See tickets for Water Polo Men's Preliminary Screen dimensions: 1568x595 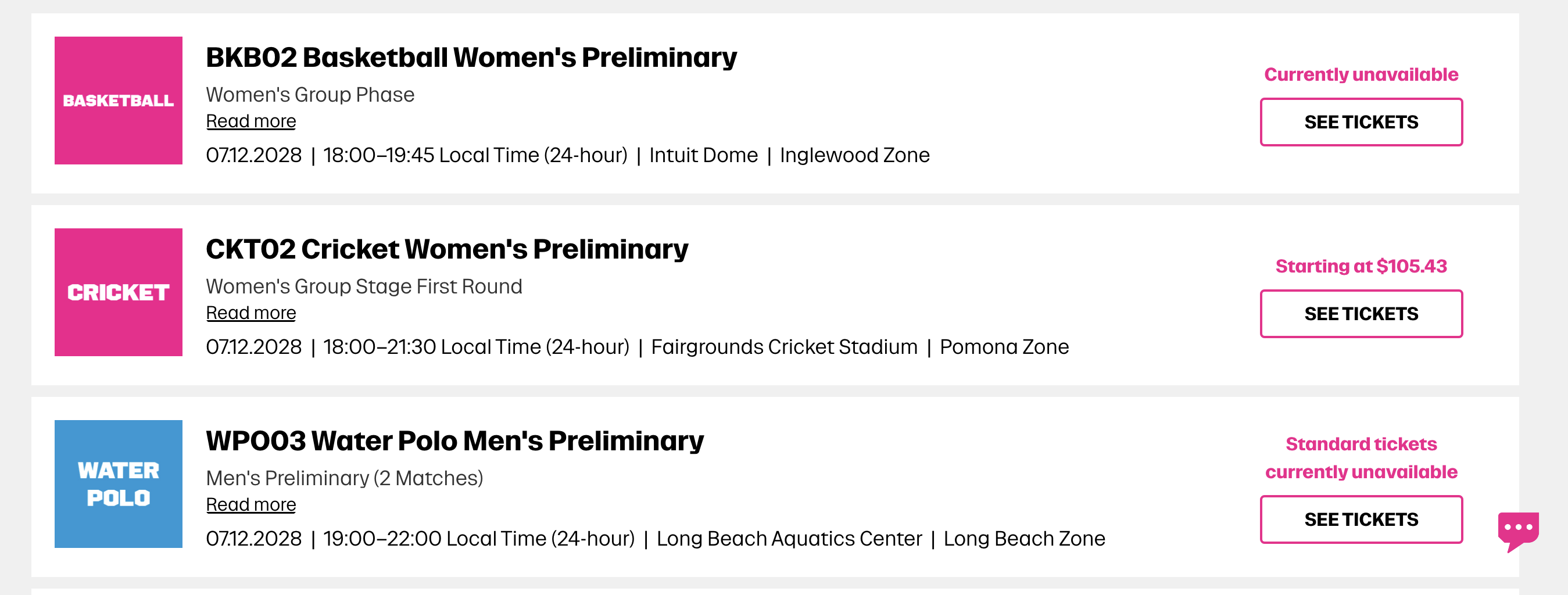click(1361, 519)
